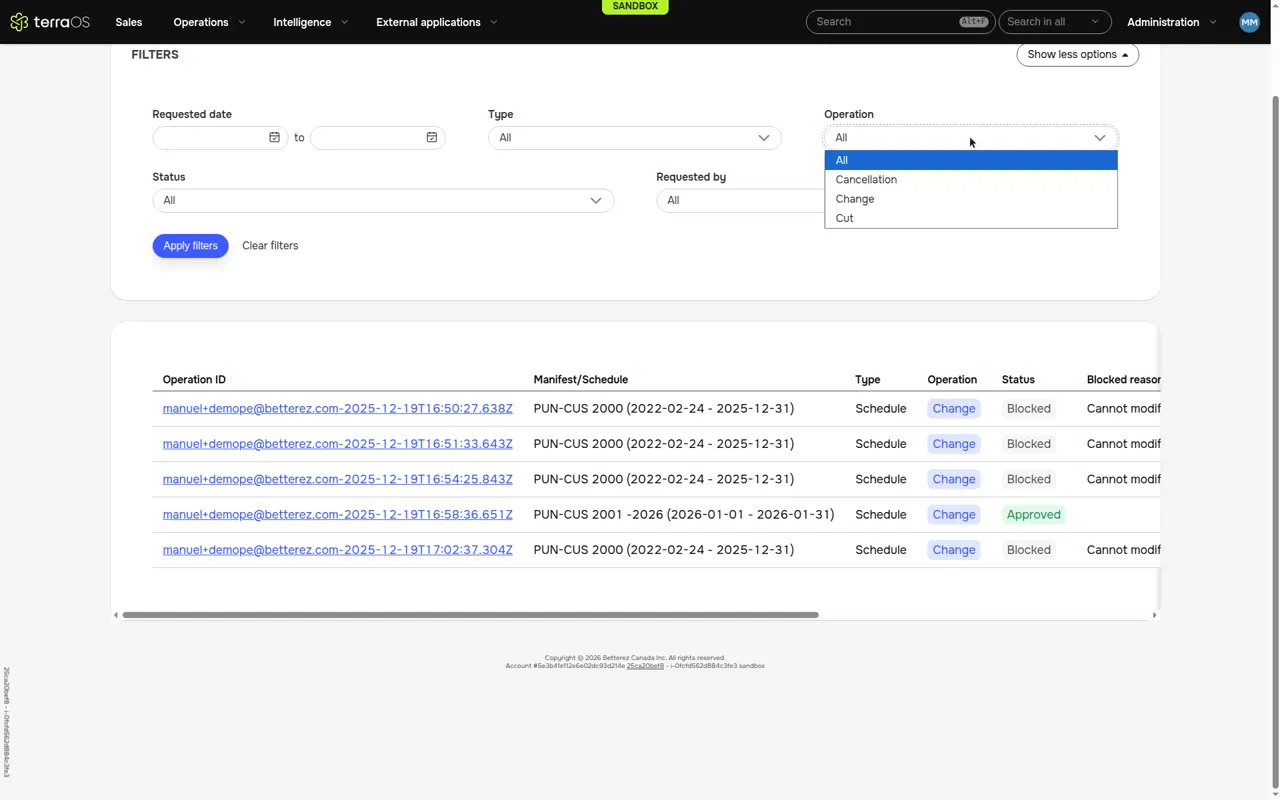
Task: Click the table horizontal scrollbar thumb
Action: click(x=470, y=615)
